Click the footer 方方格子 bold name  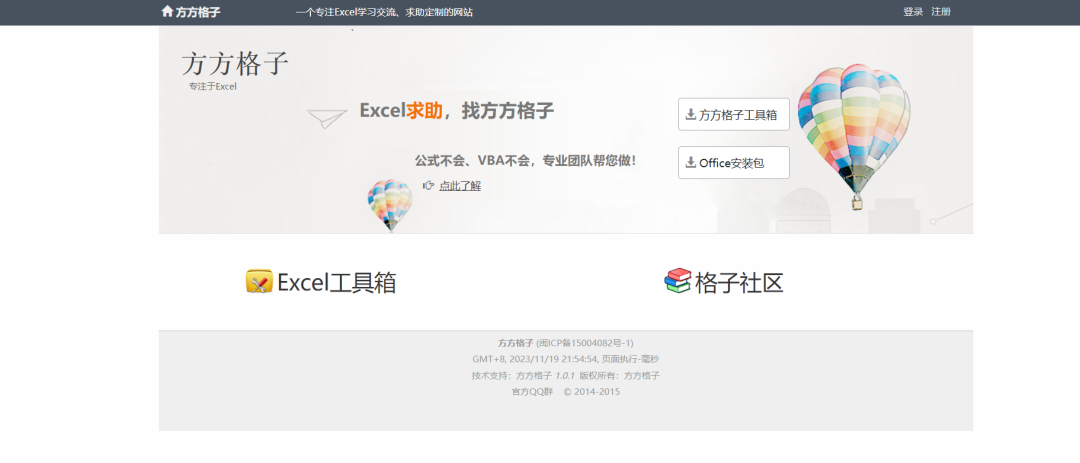point(516,342)
